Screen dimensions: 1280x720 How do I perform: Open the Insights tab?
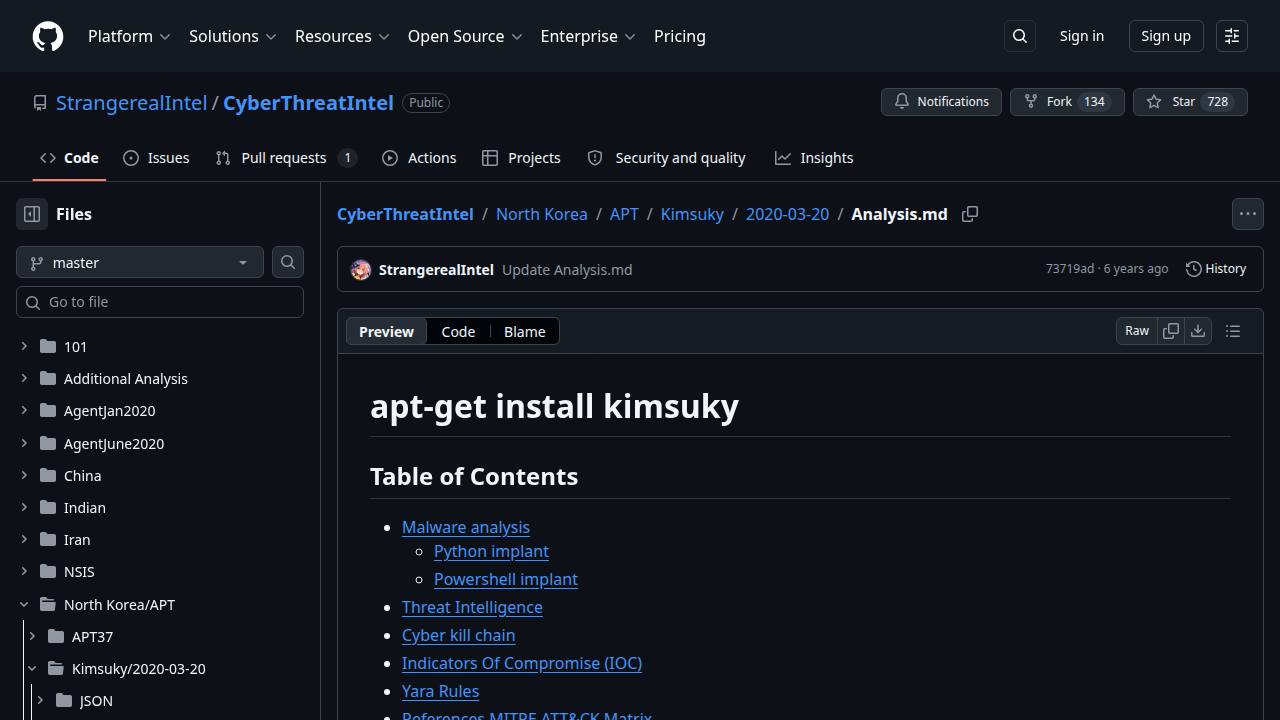coord(814,158)
